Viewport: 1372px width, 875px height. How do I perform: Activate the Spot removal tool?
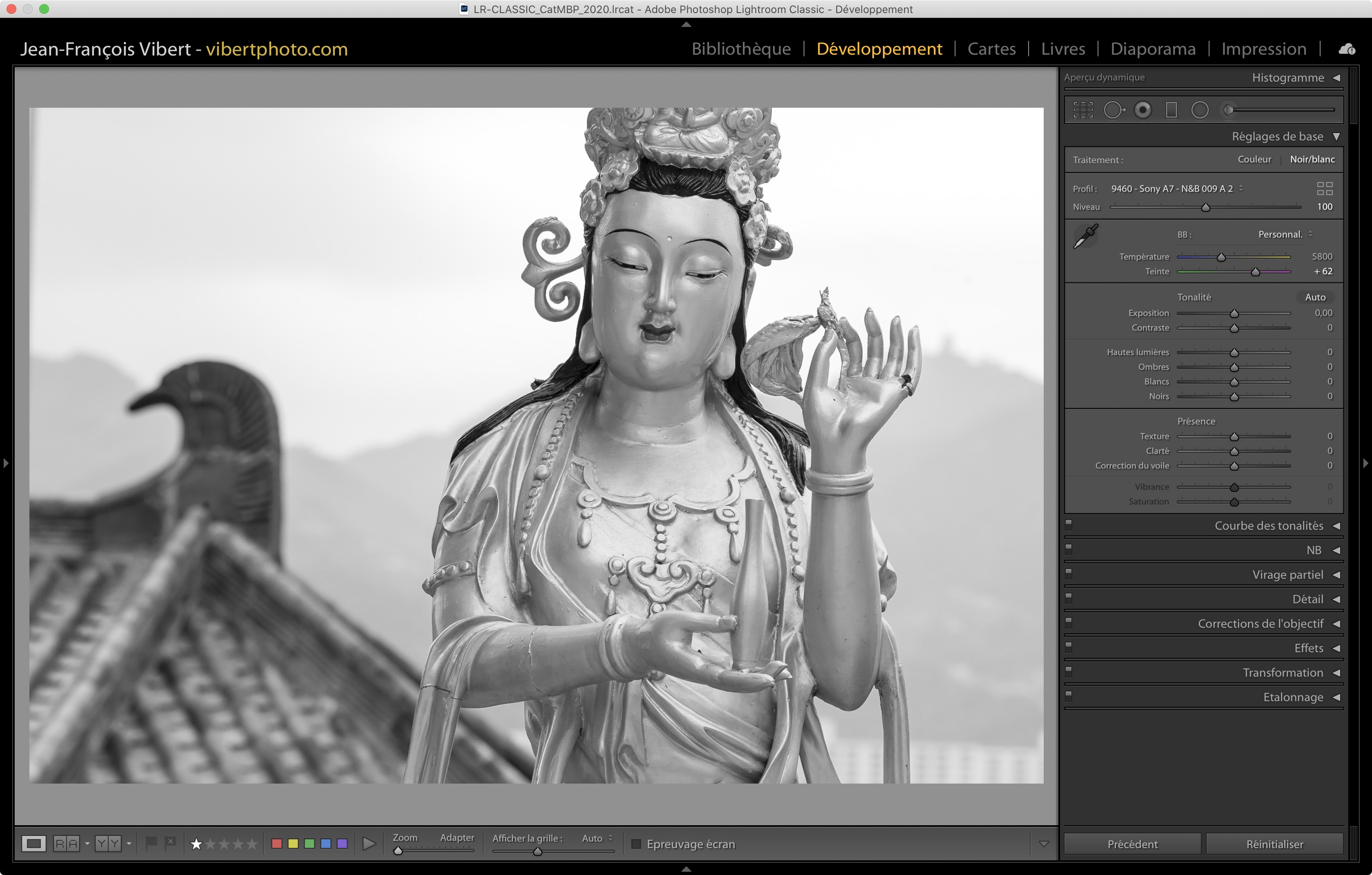[1114, 110]
